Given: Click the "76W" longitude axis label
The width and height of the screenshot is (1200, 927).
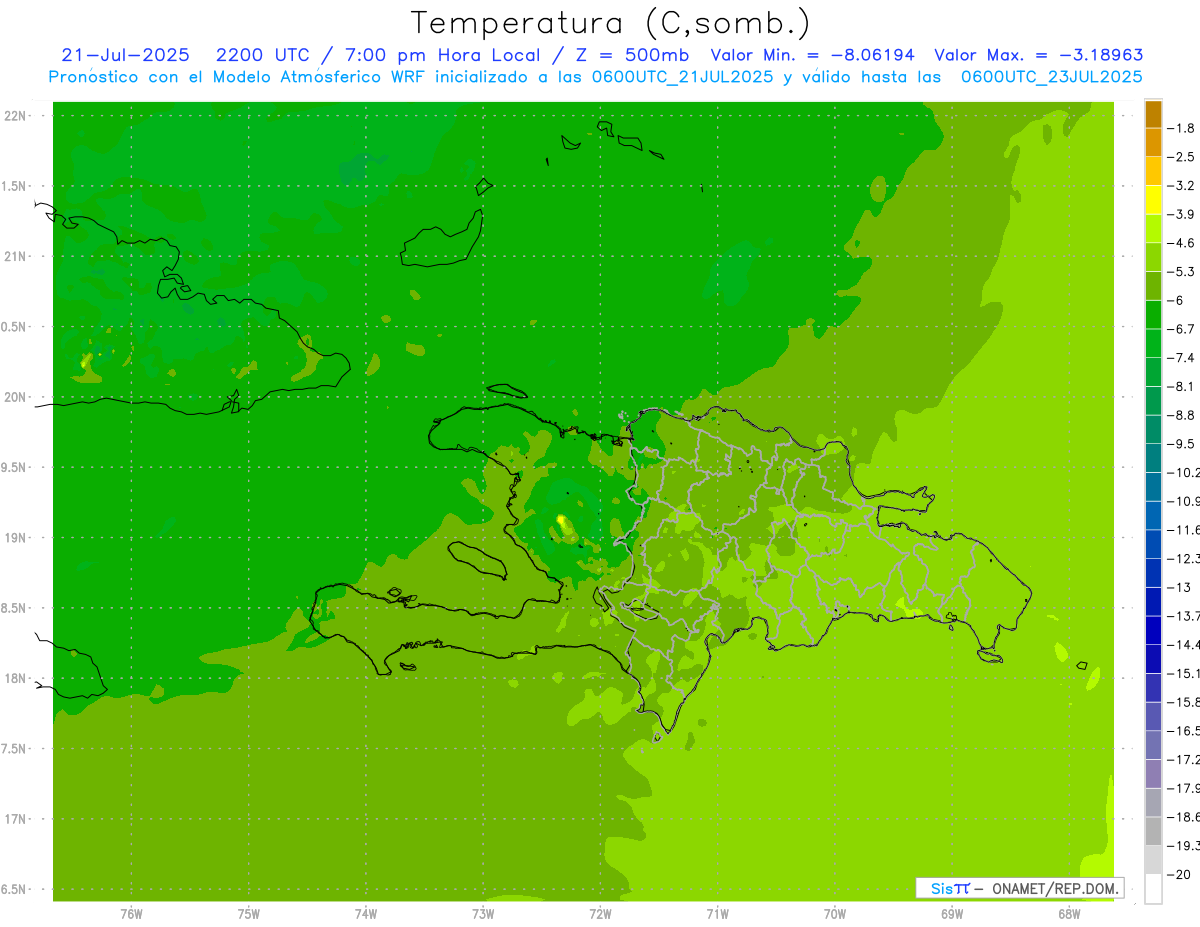Looking at the screenshot, I should [131, 914].
